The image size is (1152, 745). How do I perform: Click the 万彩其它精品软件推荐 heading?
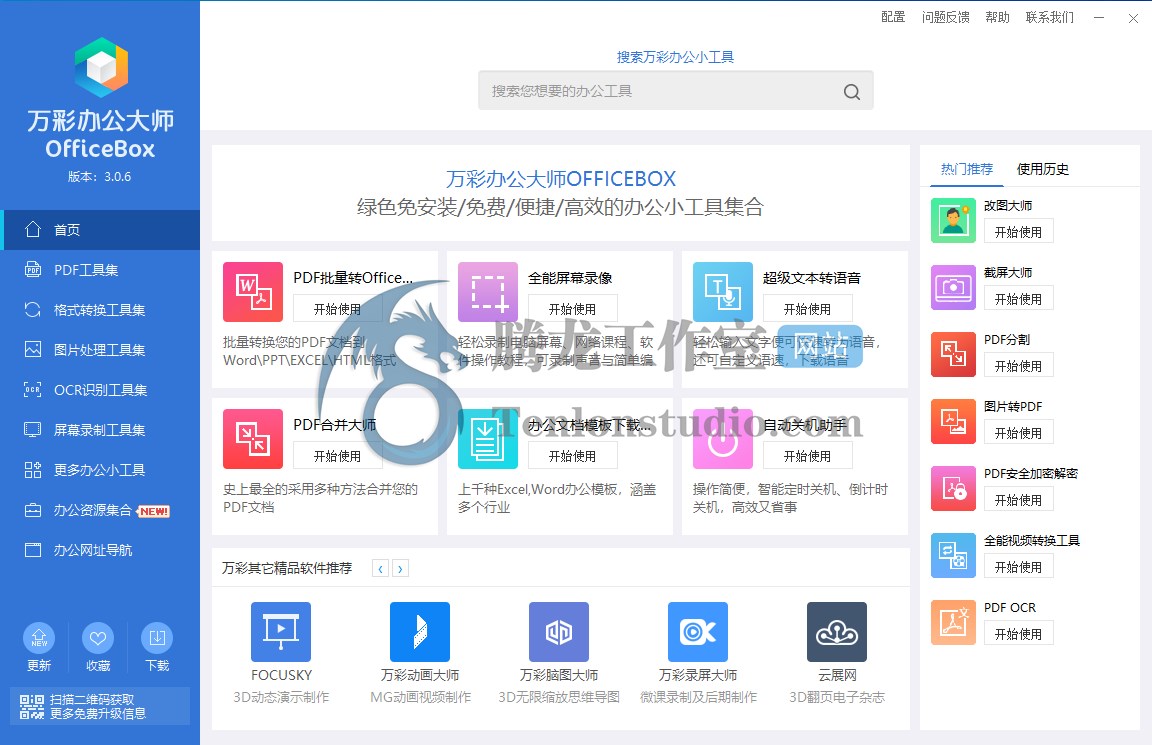287,568
